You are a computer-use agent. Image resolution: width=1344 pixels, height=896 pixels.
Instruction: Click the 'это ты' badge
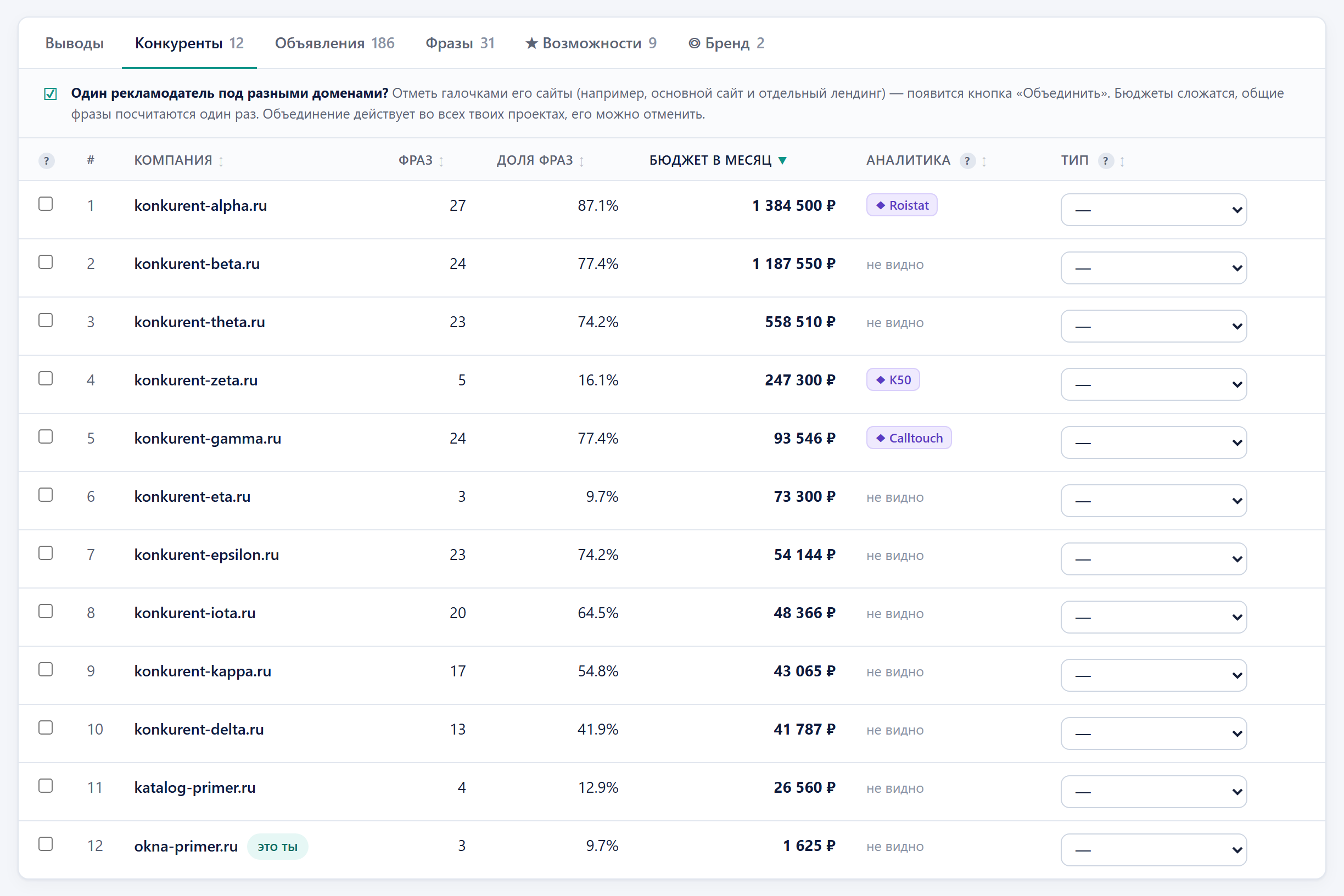coord(277,847)
